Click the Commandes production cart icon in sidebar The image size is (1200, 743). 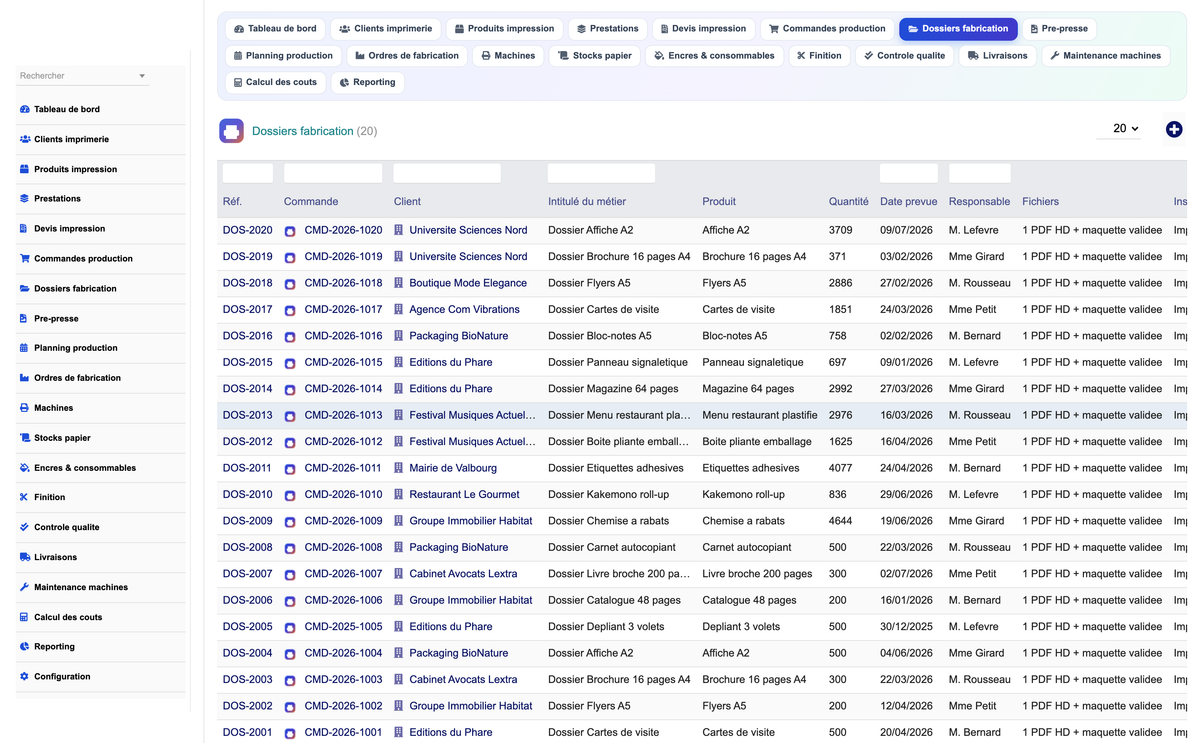coord(24,258)
